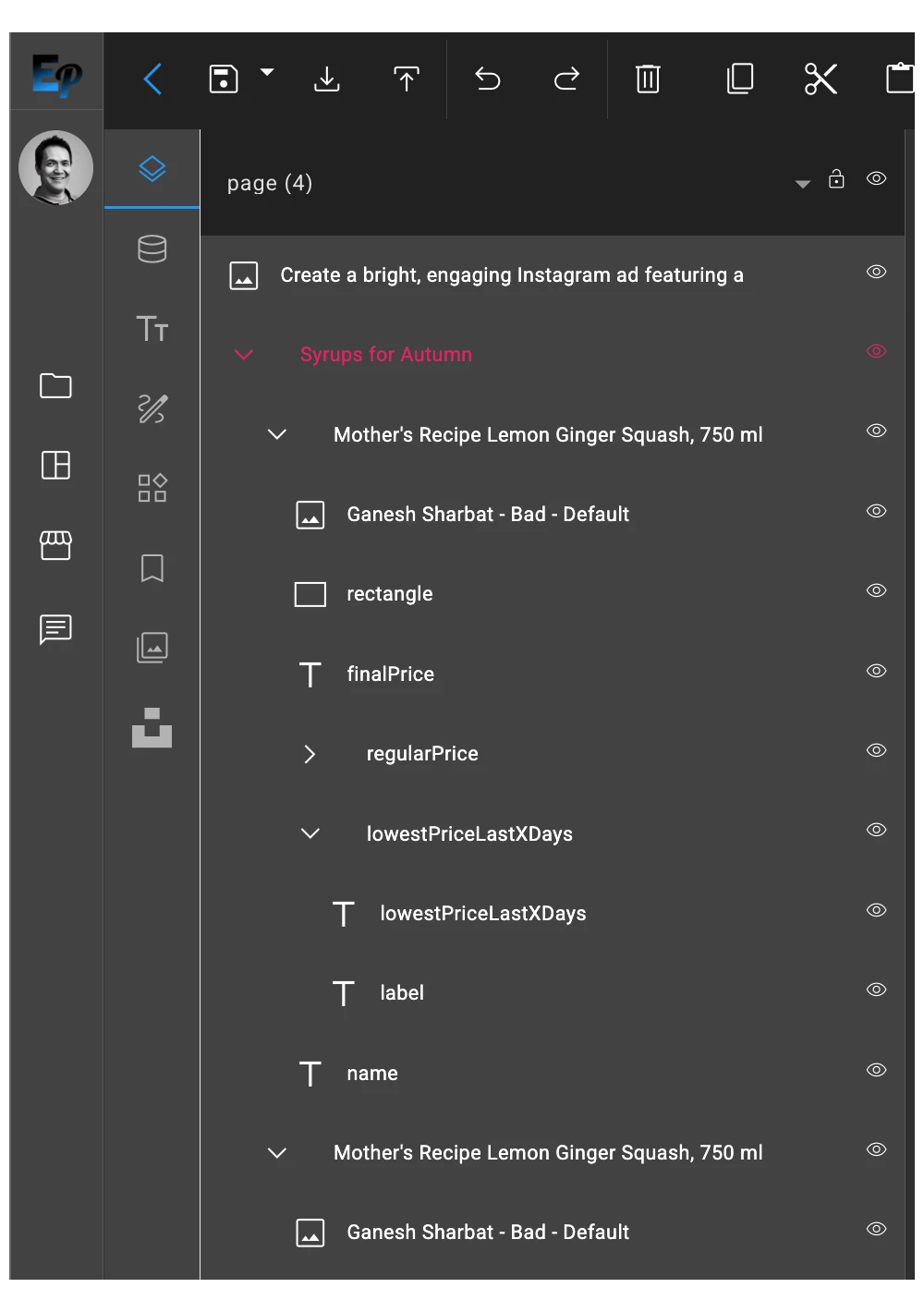Image resolution: width=924 pixels, height=1312 pixels.
Task: Open the Unsplash panel icon
Action: [x=152, y=727]
